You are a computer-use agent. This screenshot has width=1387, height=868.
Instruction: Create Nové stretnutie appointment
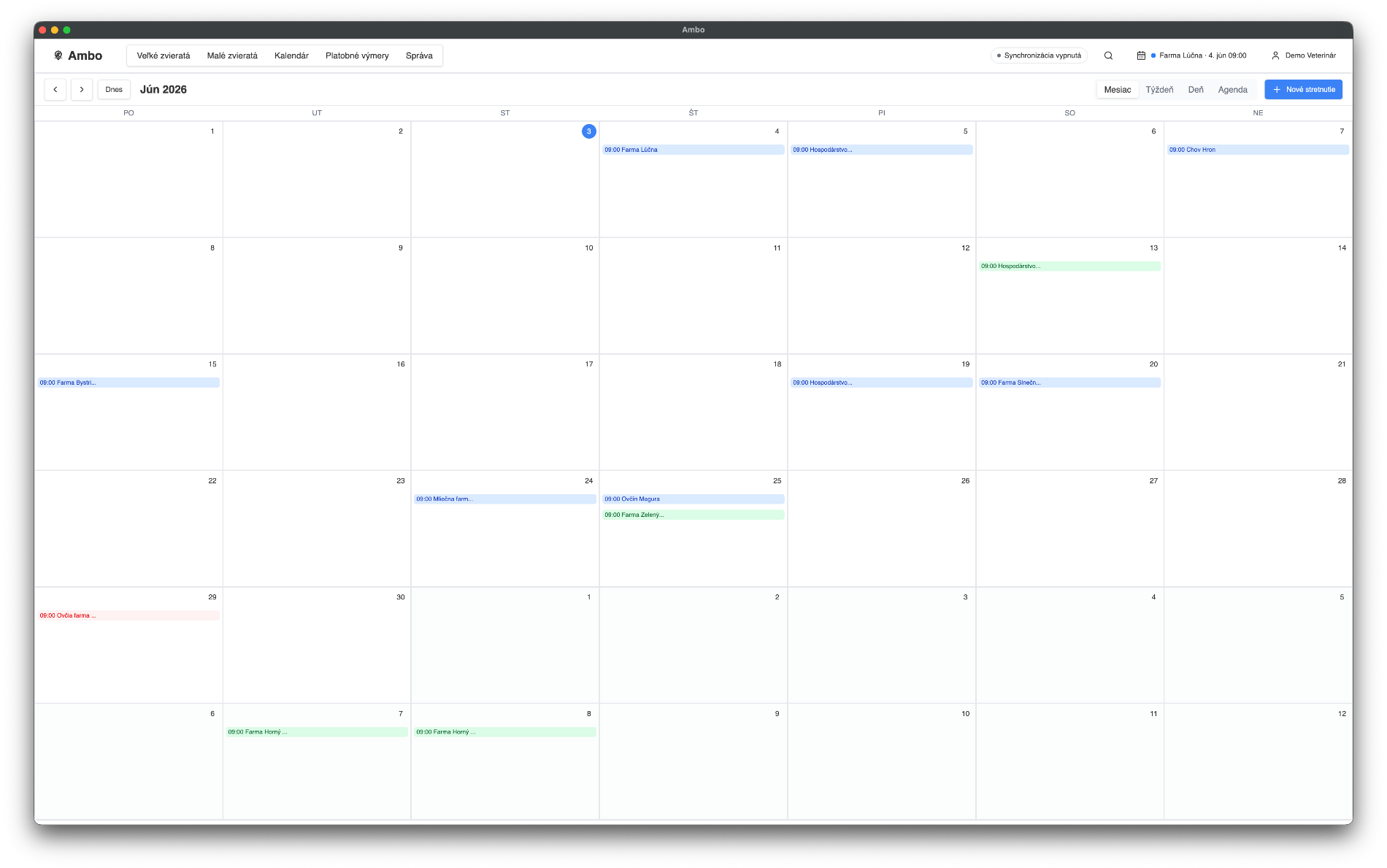coord(1303,89)
